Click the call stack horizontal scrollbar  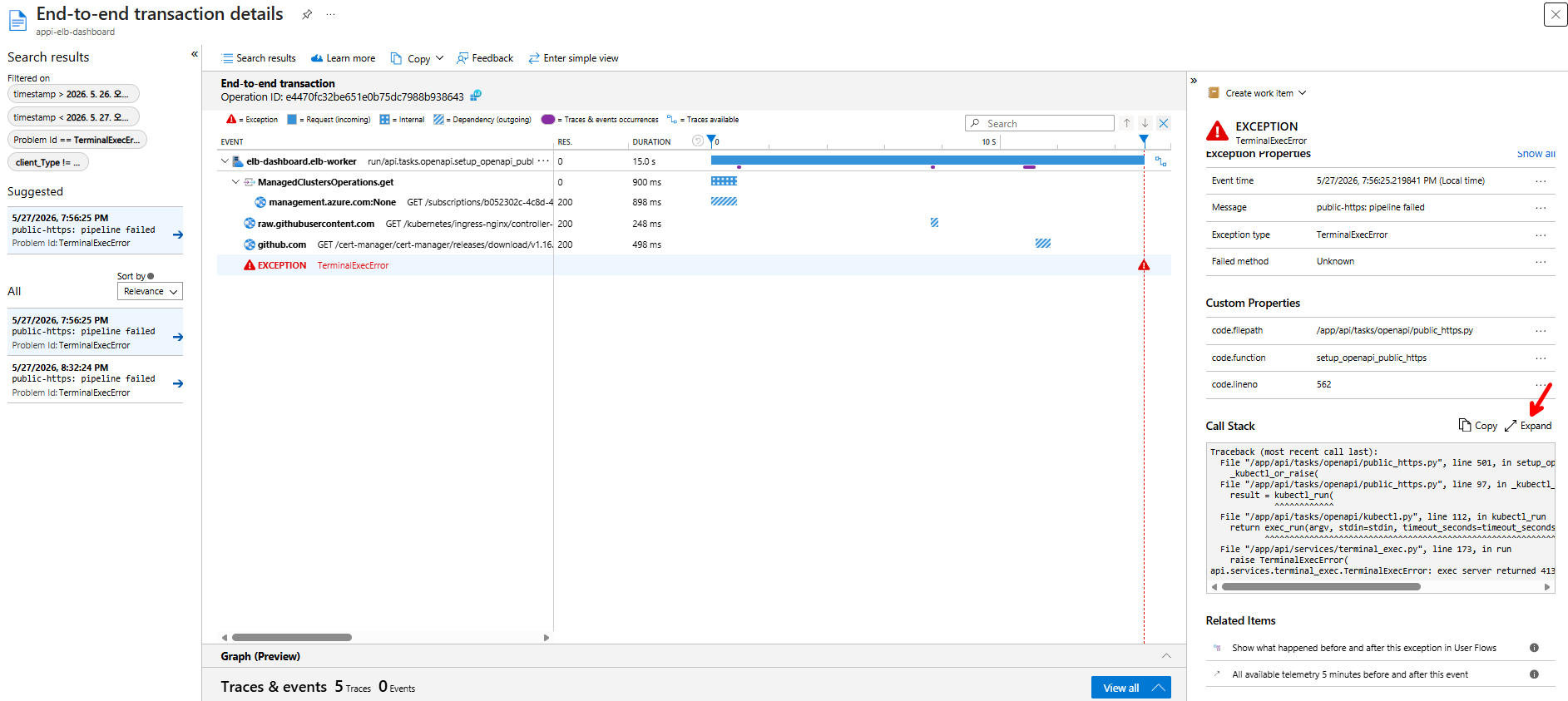pos(1321,587)
